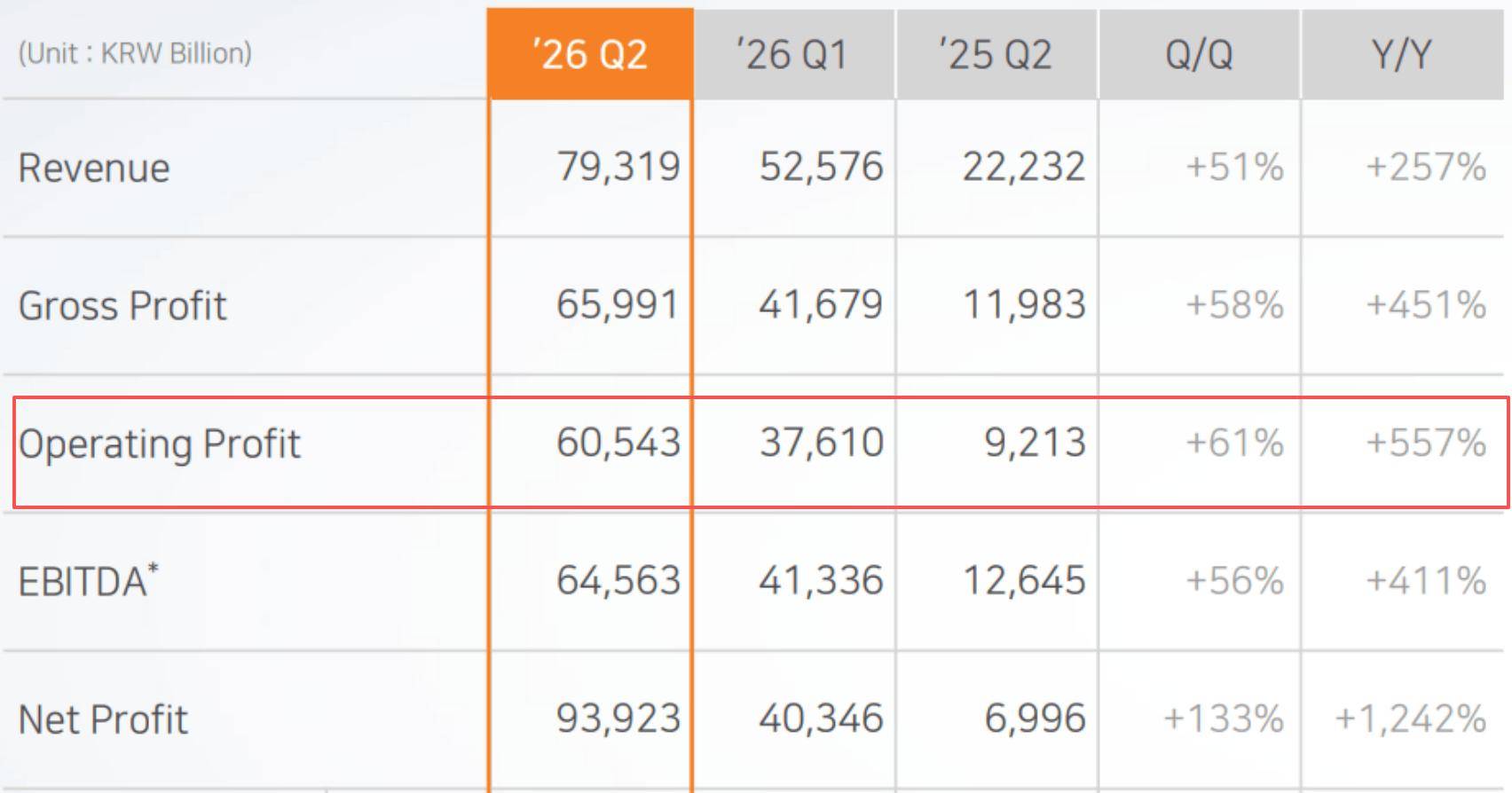The width and height of the screenshot is (1512, 793).
Task: Select the '26 Q2 column header
Action: pos(590,53)
